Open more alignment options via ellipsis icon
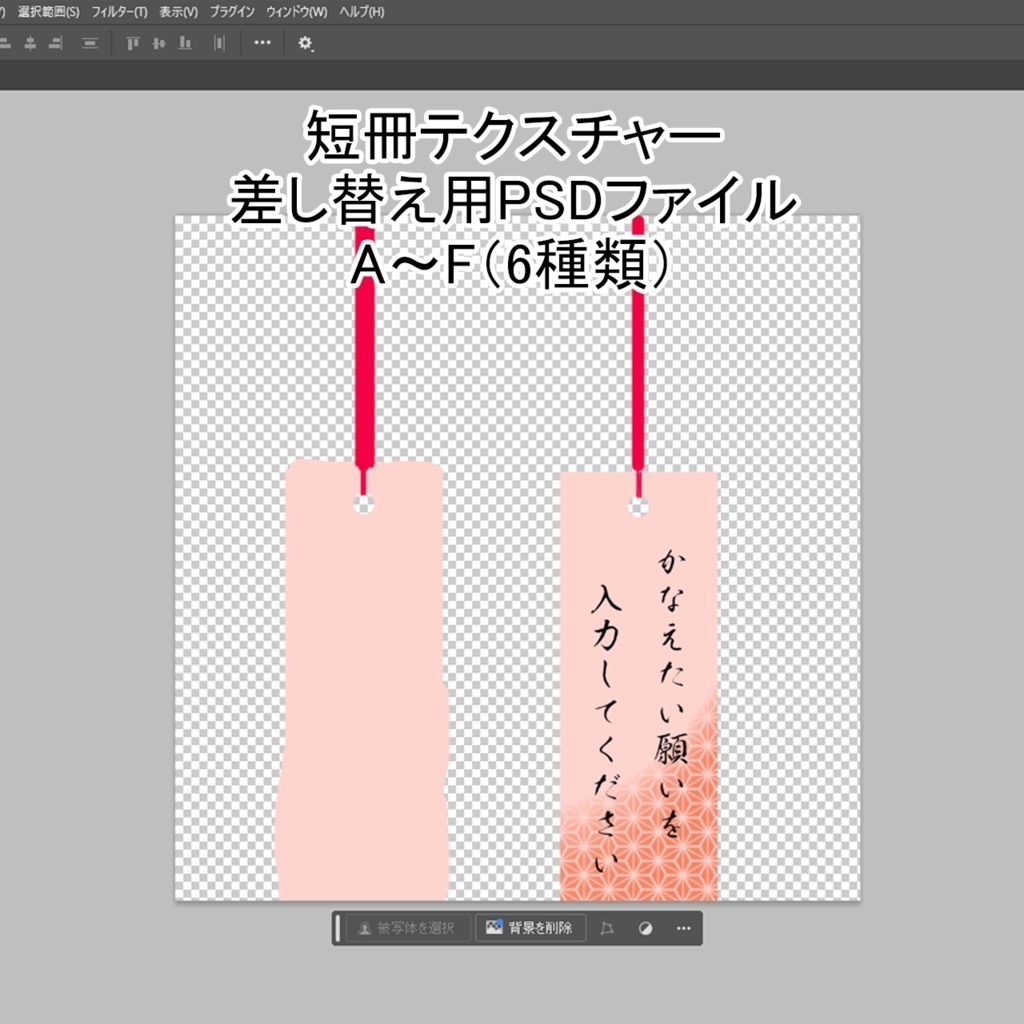Screen dimensions: 1024x1024 [x=262, y=44]
